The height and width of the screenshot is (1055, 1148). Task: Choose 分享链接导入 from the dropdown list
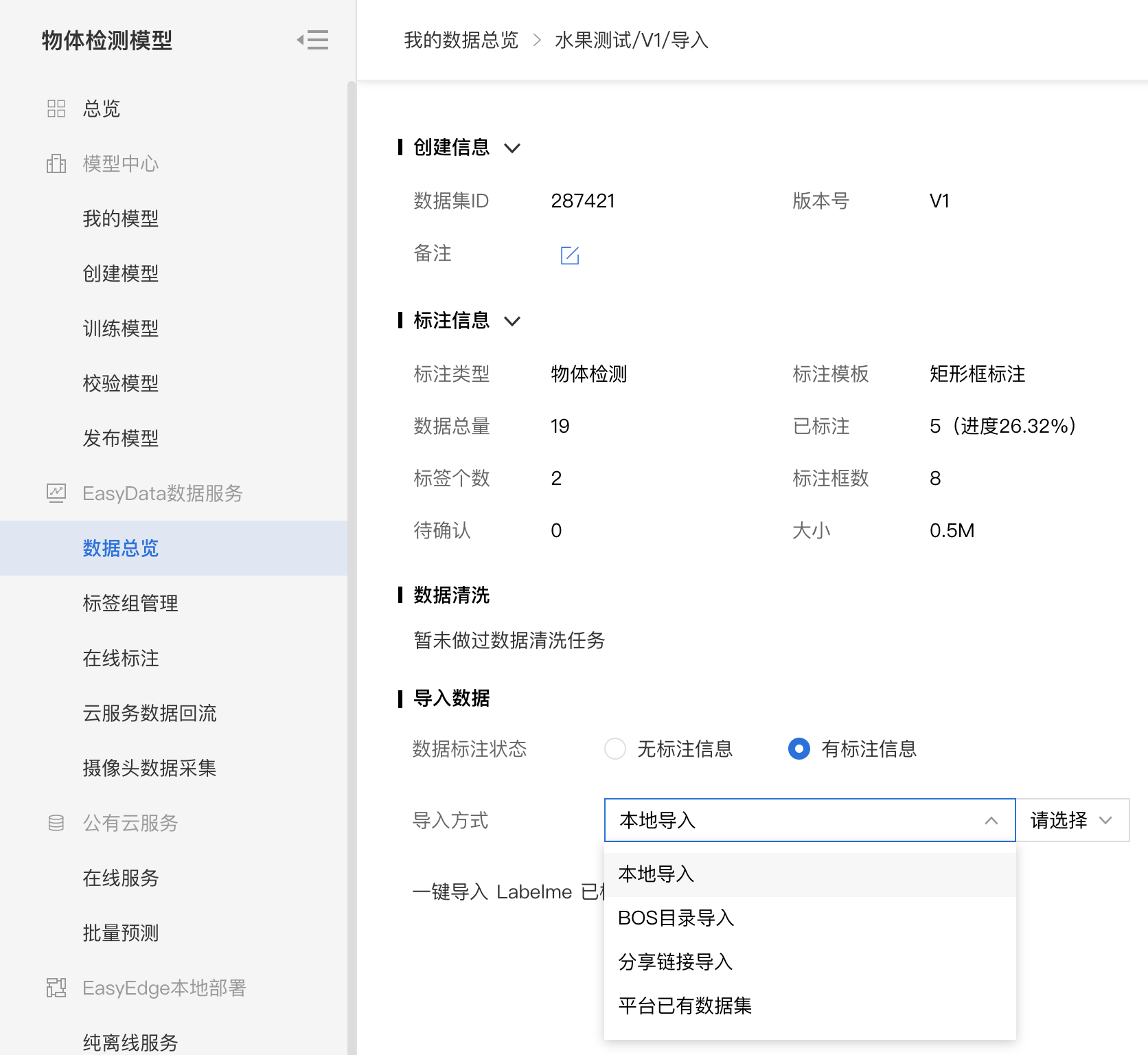[810, 962]
